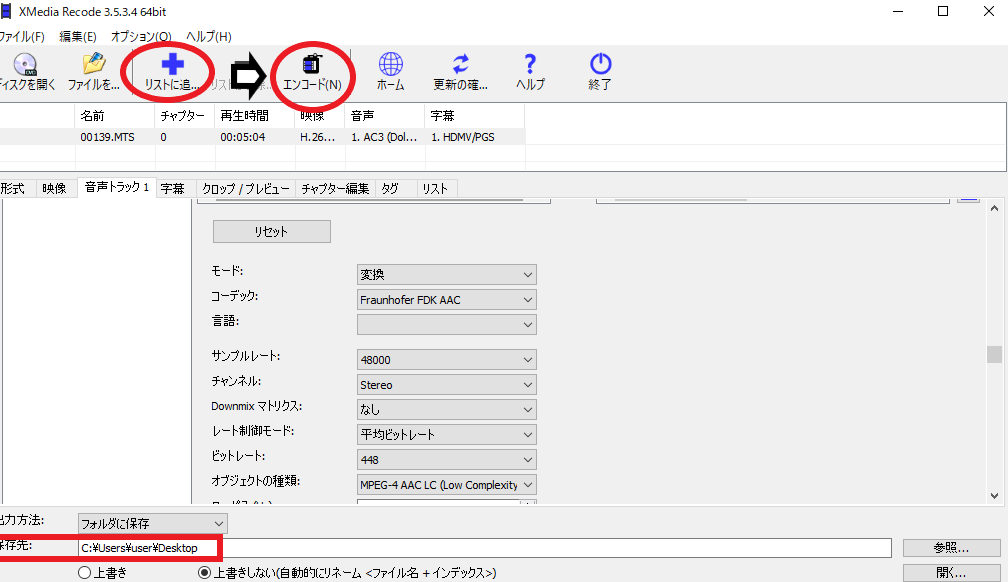The image size is (1008, 582).
Task: Click the blue plus Add to List icon
Action: click(173, 65)
